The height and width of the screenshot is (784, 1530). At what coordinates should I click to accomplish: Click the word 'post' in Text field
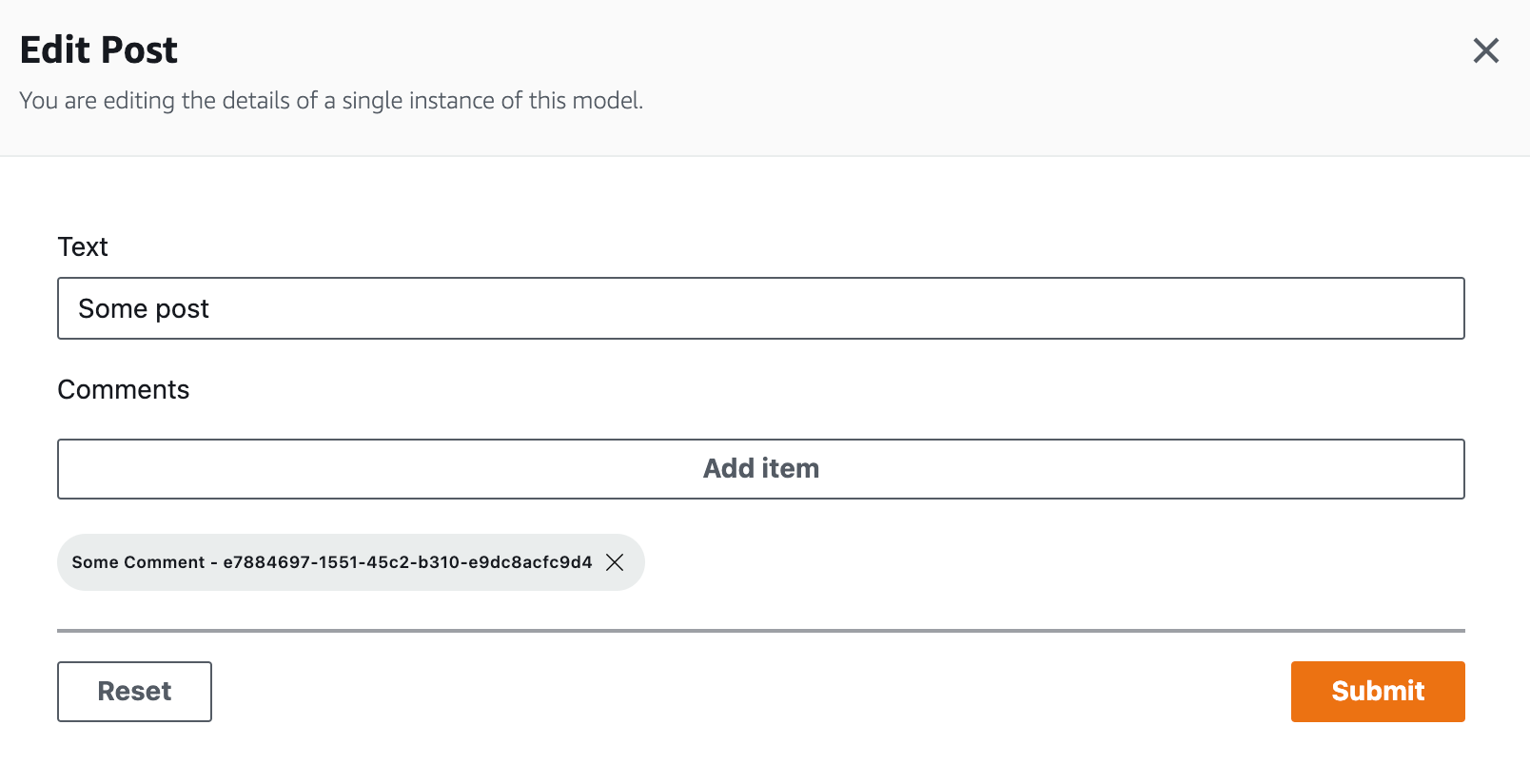(x=182, y=309)
